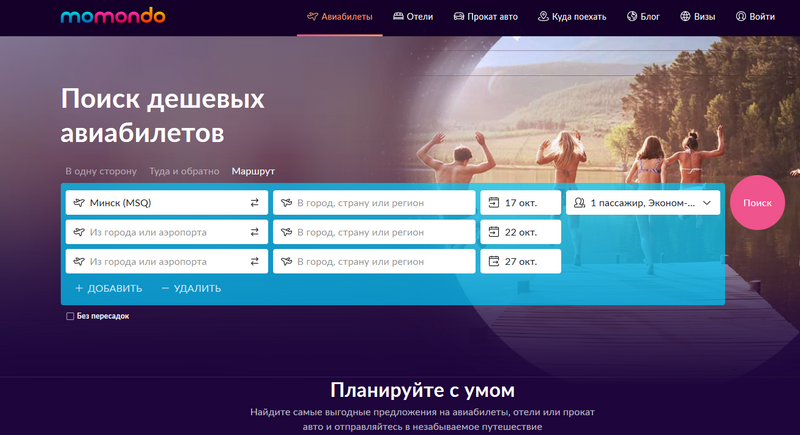
Task: Click the momondo logo
Action: (x=113, y=16)
